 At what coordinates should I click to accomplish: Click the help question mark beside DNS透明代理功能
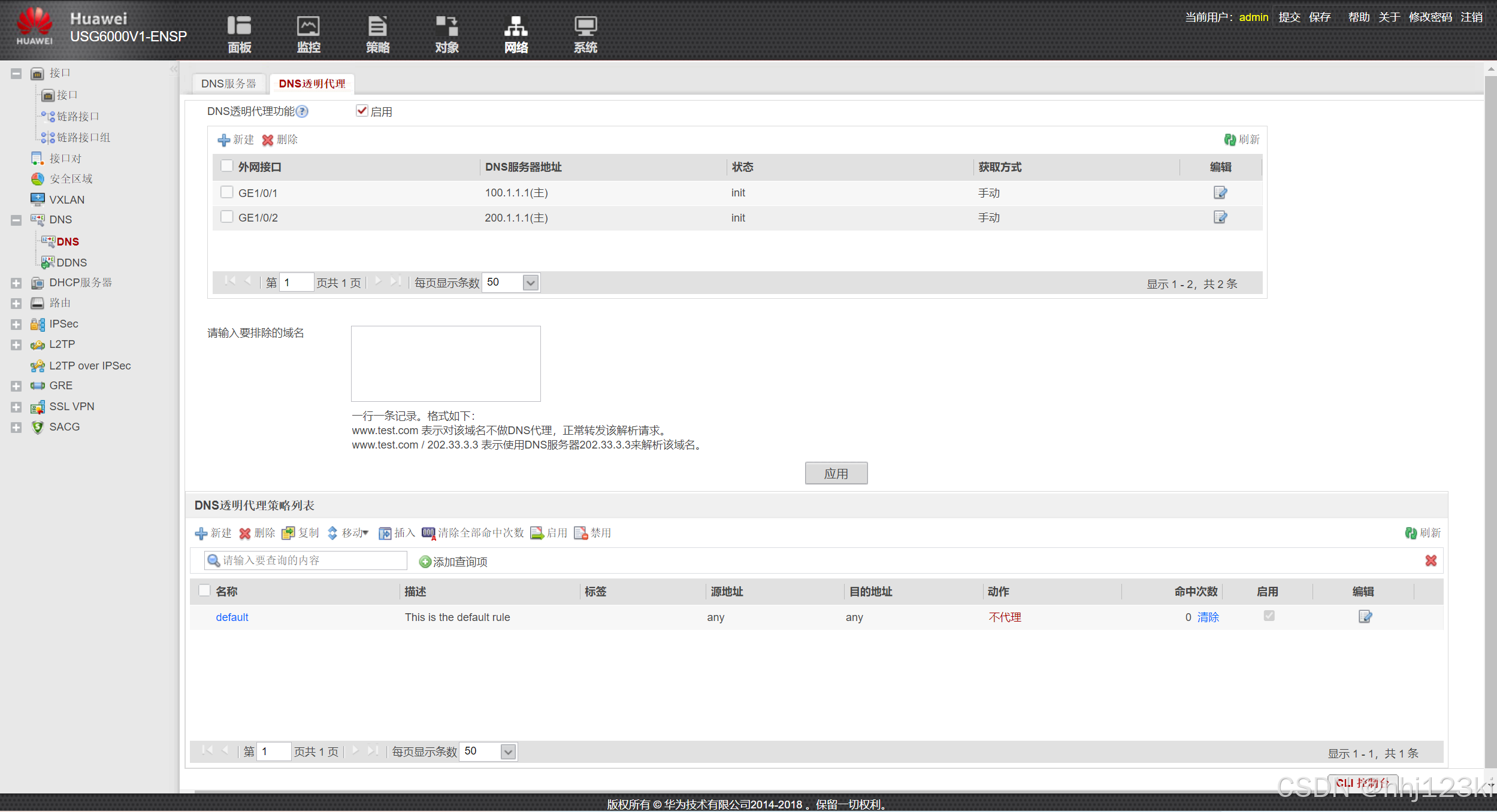(x=303, y=111)
